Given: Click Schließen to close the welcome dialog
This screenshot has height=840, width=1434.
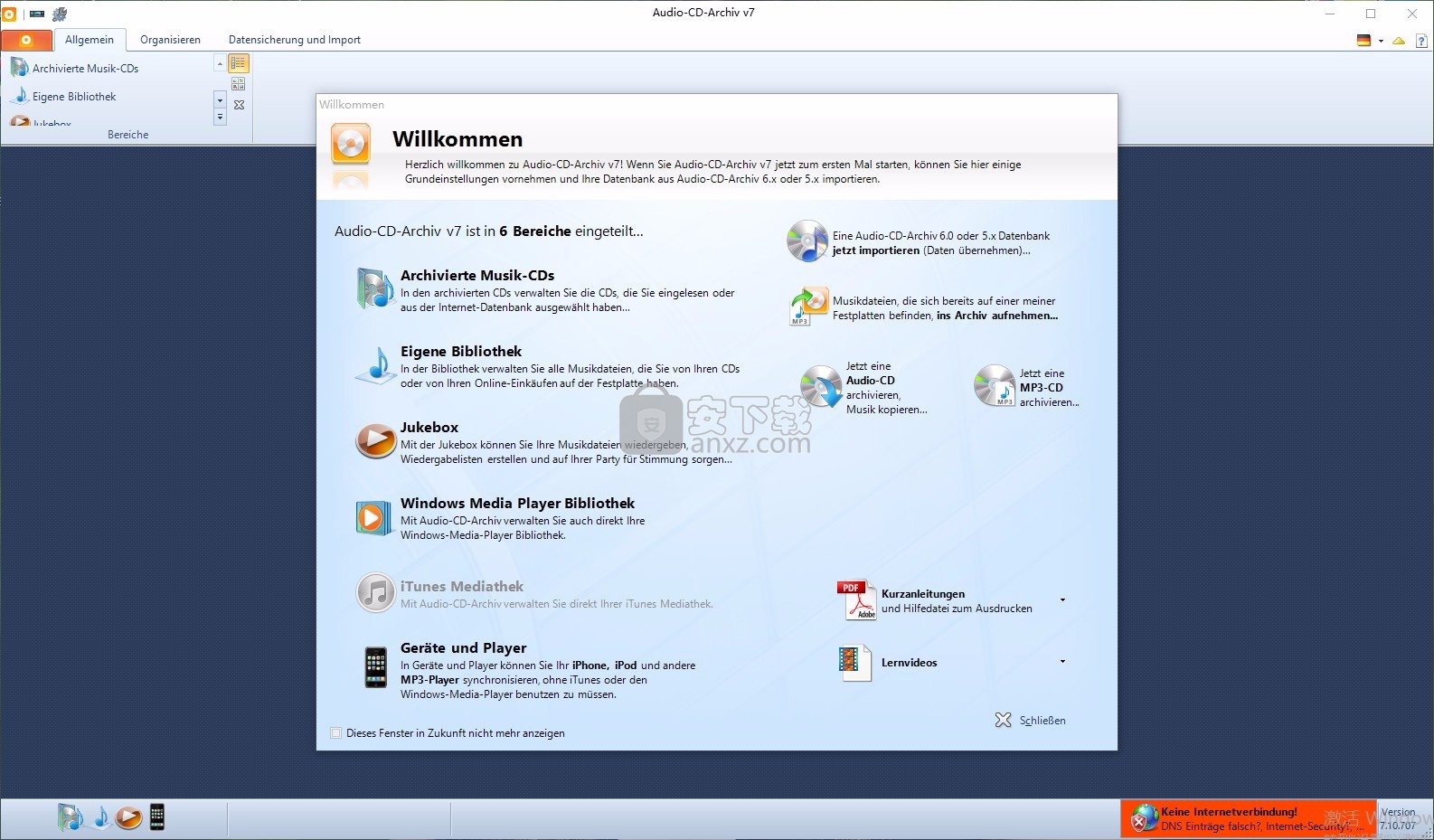Looking at the screenshot, I should point(1030,721).
